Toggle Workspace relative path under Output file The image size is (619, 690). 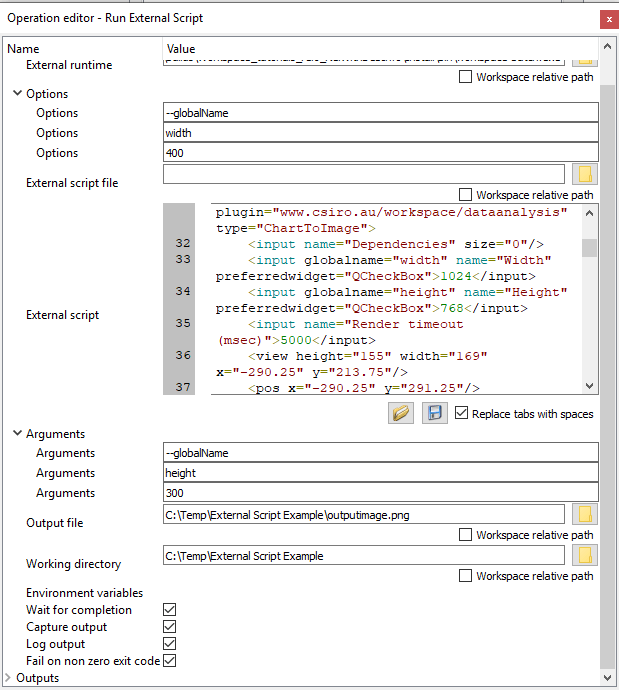[465, 535]
